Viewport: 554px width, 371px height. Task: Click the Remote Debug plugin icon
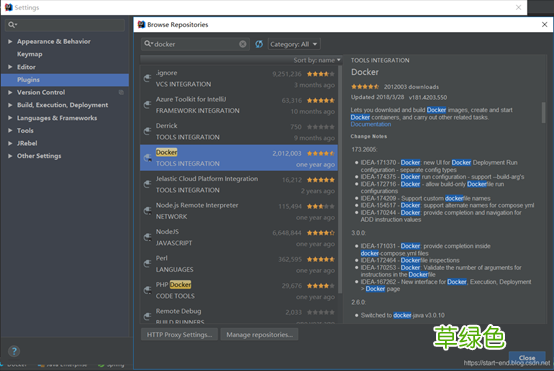coord(147,316)
